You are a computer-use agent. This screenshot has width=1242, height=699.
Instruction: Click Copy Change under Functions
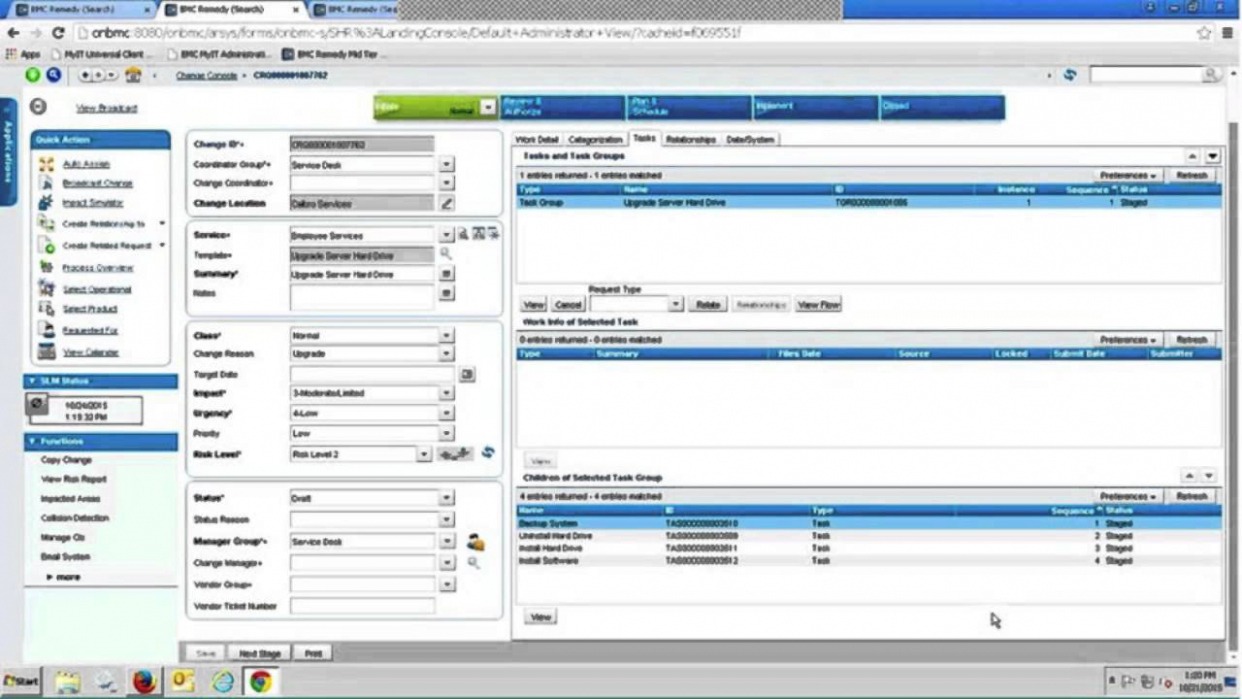[x=66, y=460]
